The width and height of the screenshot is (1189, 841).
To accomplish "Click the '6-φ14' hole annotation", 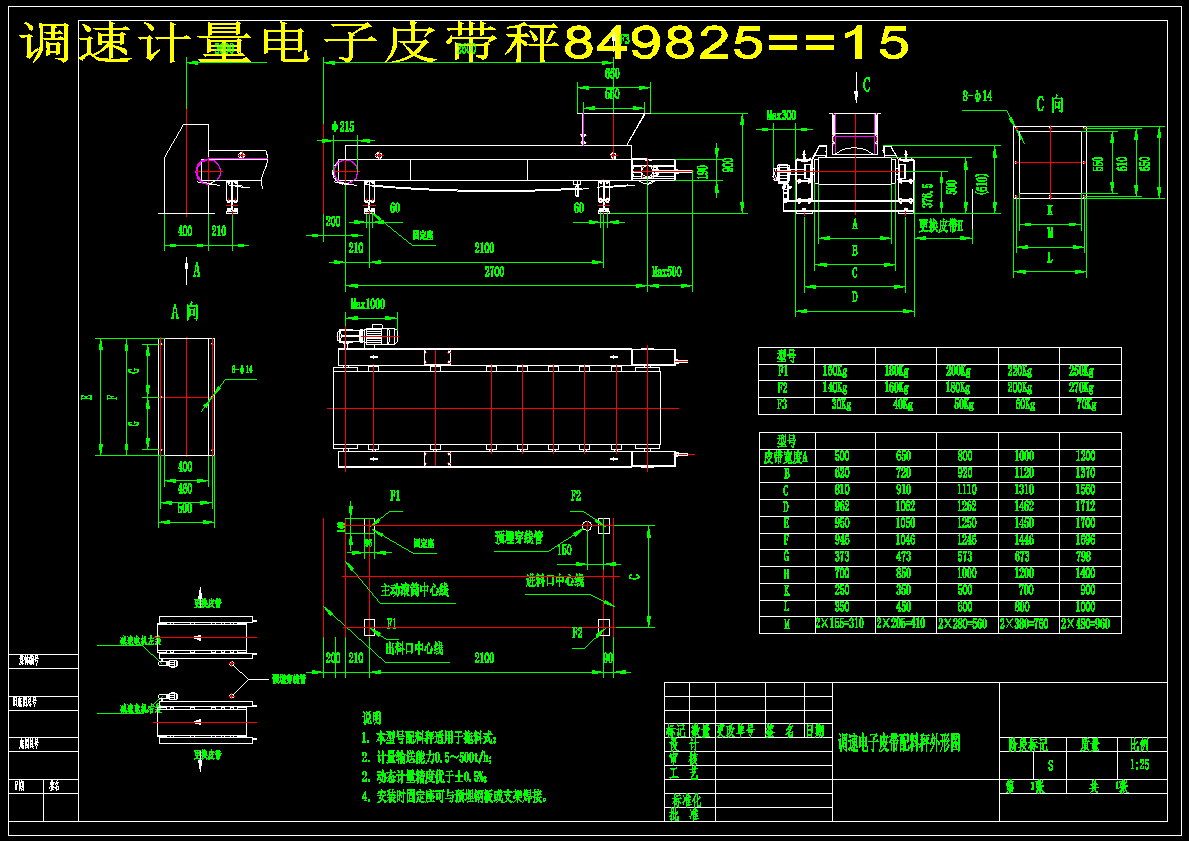I will [x=242, y=369].
